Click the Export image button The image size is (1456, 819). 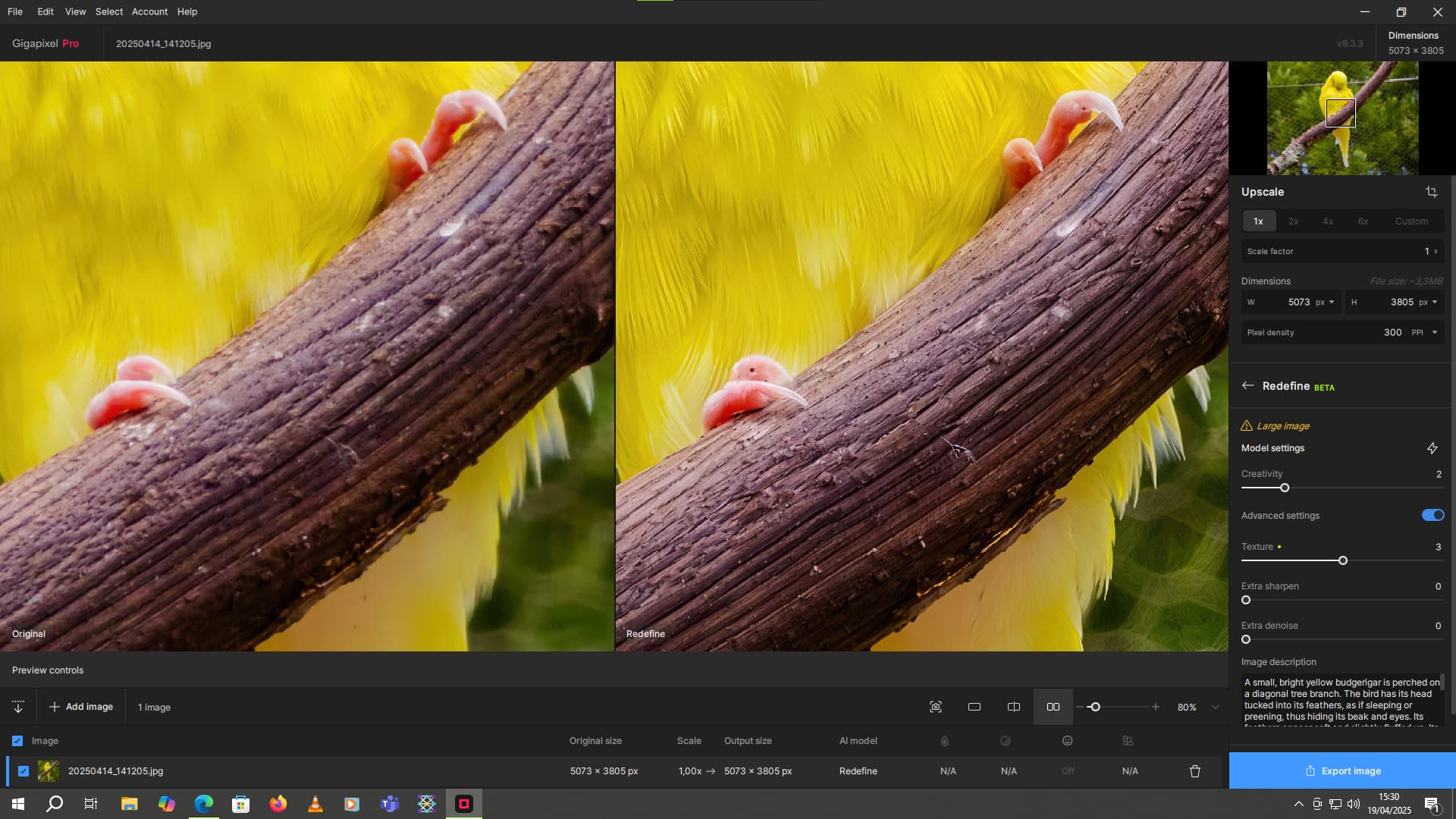coord(1342,770)
